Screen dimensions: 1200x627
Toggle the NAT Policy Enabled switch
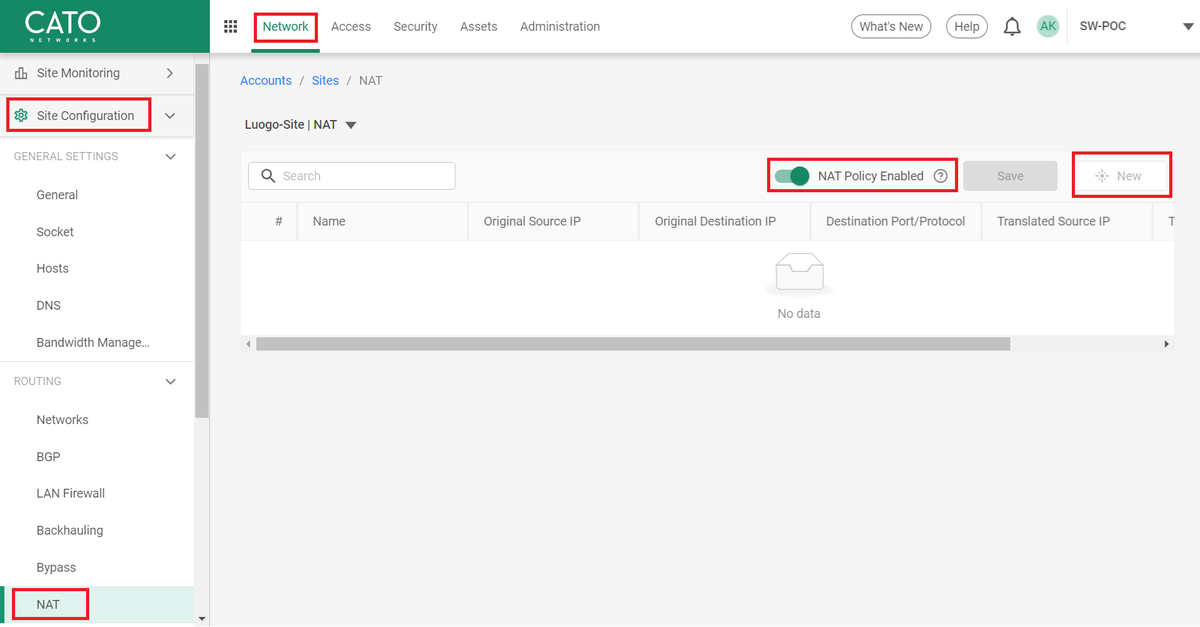tap(792, 176)
